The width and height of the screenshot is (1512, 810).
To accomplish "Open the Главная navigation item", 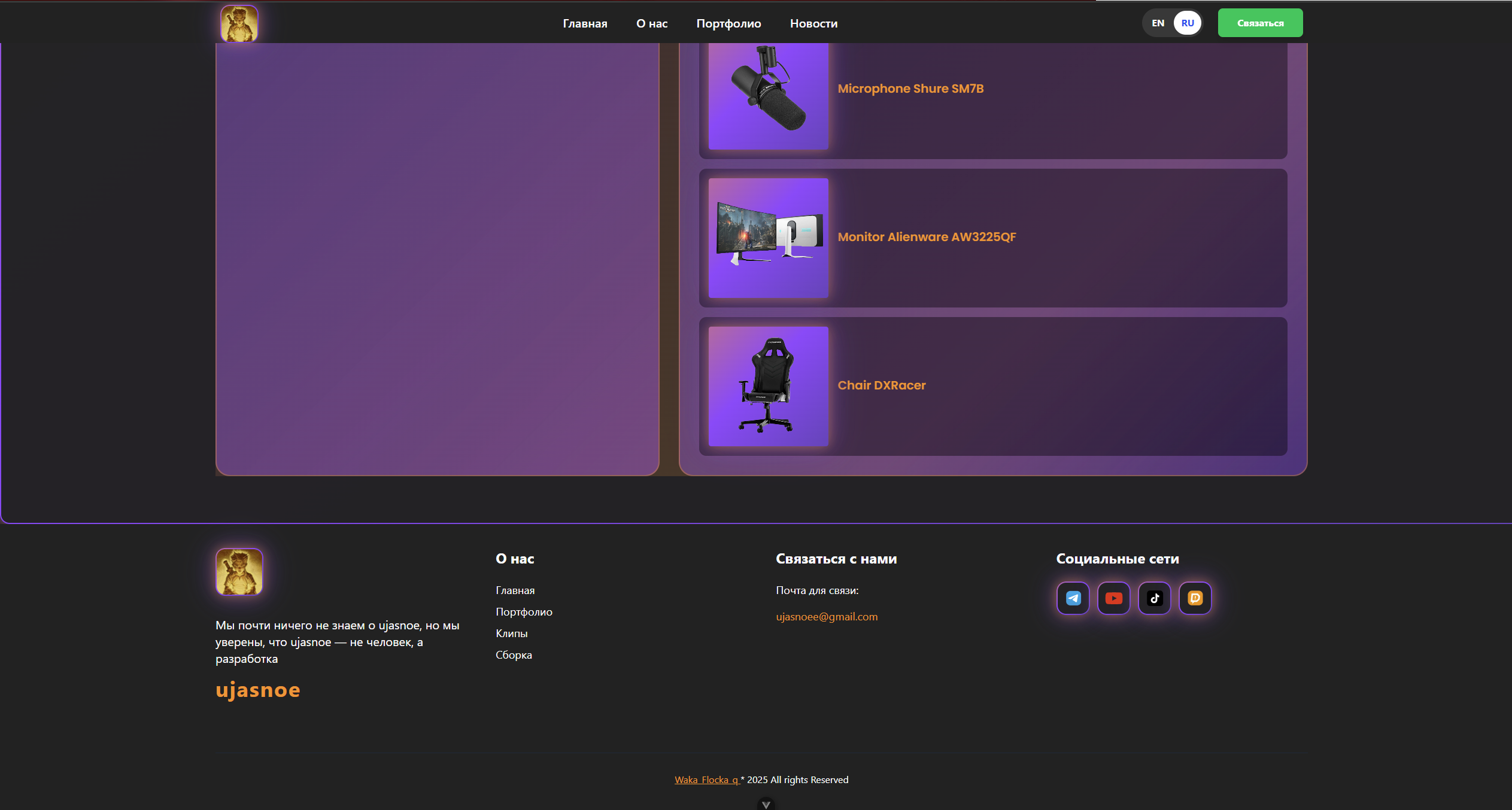I will 585,23.
